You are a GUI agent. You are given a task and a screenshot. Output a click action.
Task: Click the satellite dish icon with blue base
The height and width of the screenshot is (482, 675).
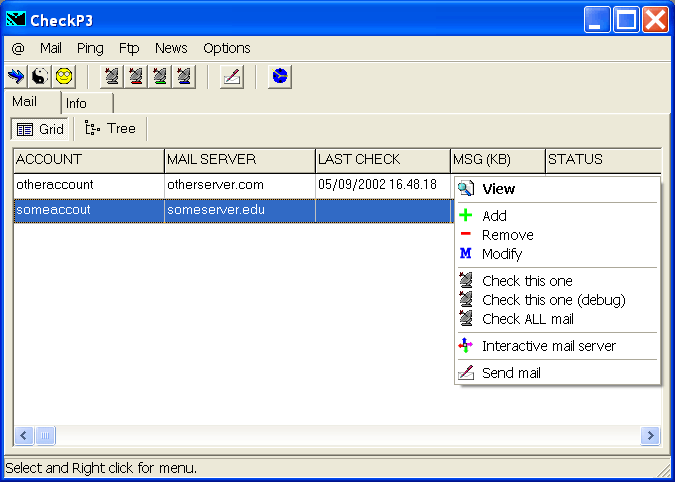[184, 77]
